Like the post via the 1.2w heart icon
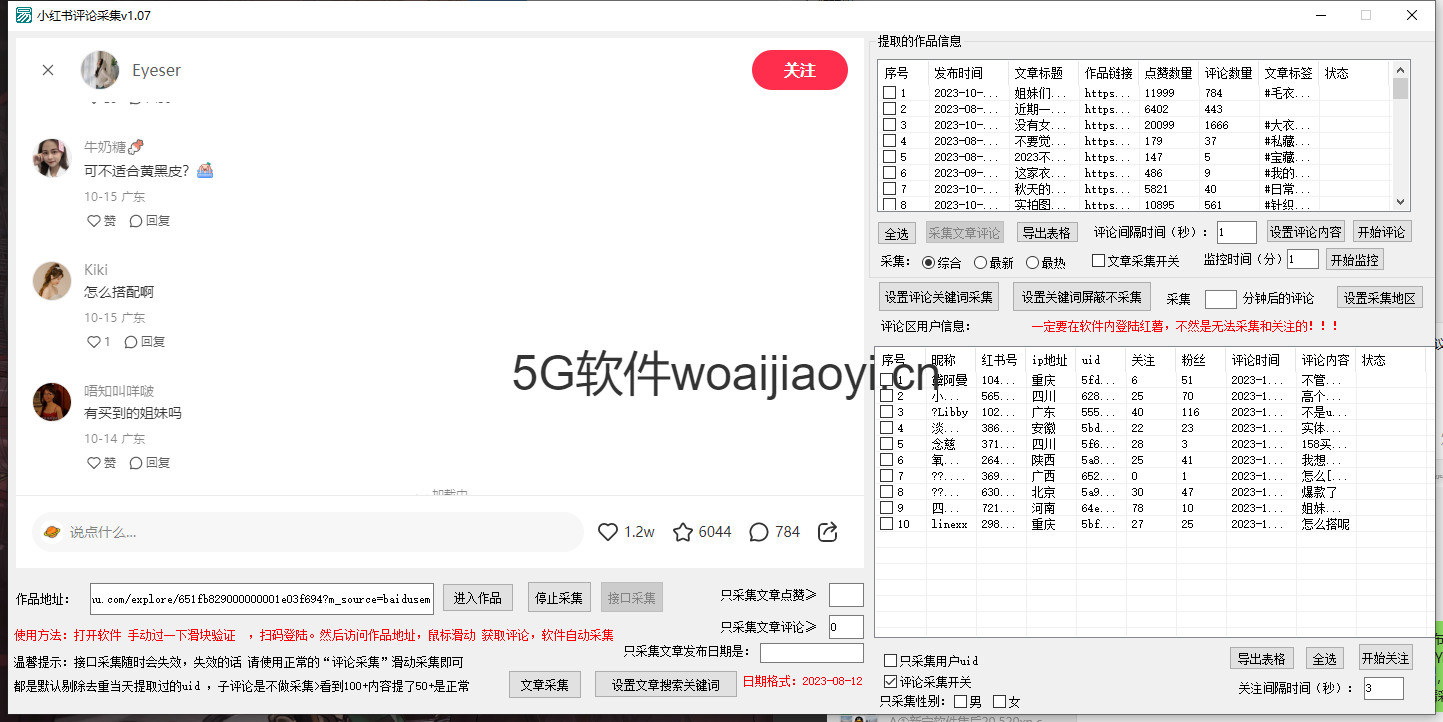 point(607,532)
